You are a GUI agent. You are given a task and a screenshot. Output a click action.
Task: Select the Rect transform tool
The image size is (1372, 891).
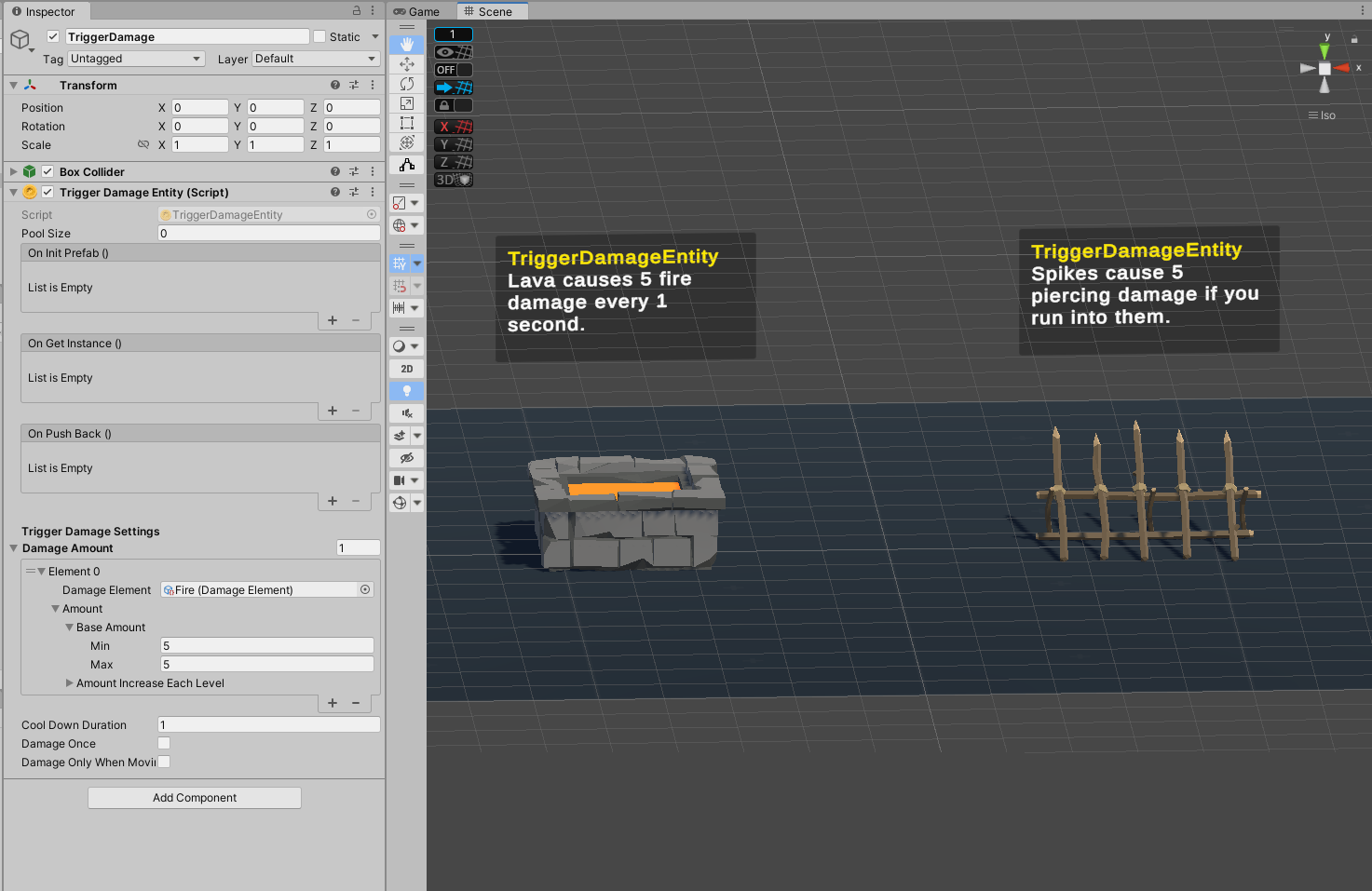point(407,123)
